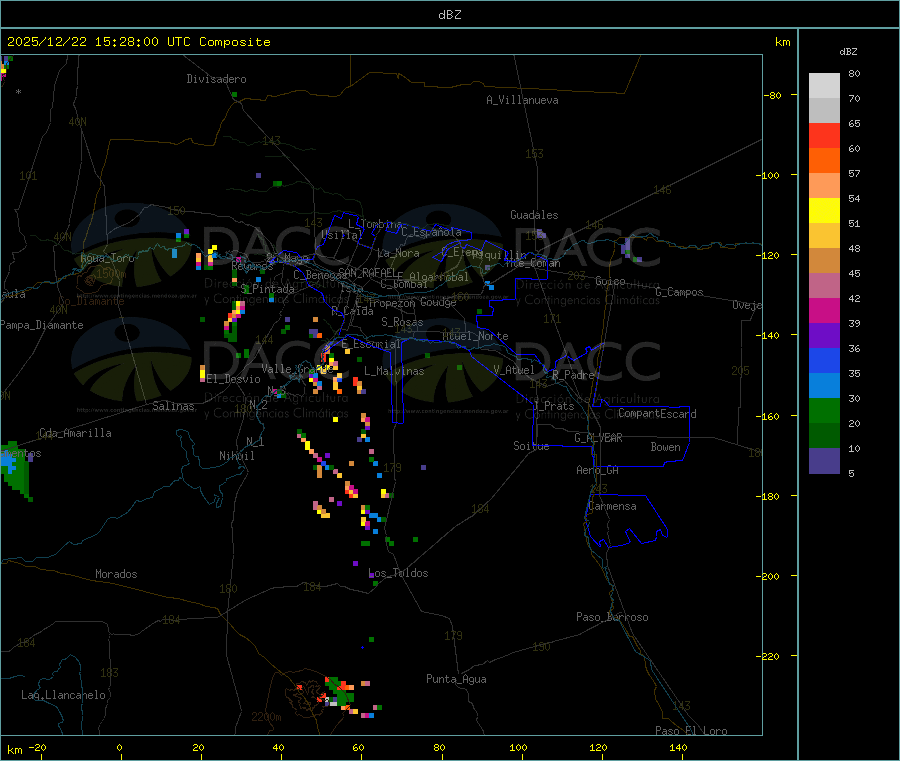This screenshot has width=900, height=761.
Task: Click the G_Campos map label
Action: tap(679, 292)
